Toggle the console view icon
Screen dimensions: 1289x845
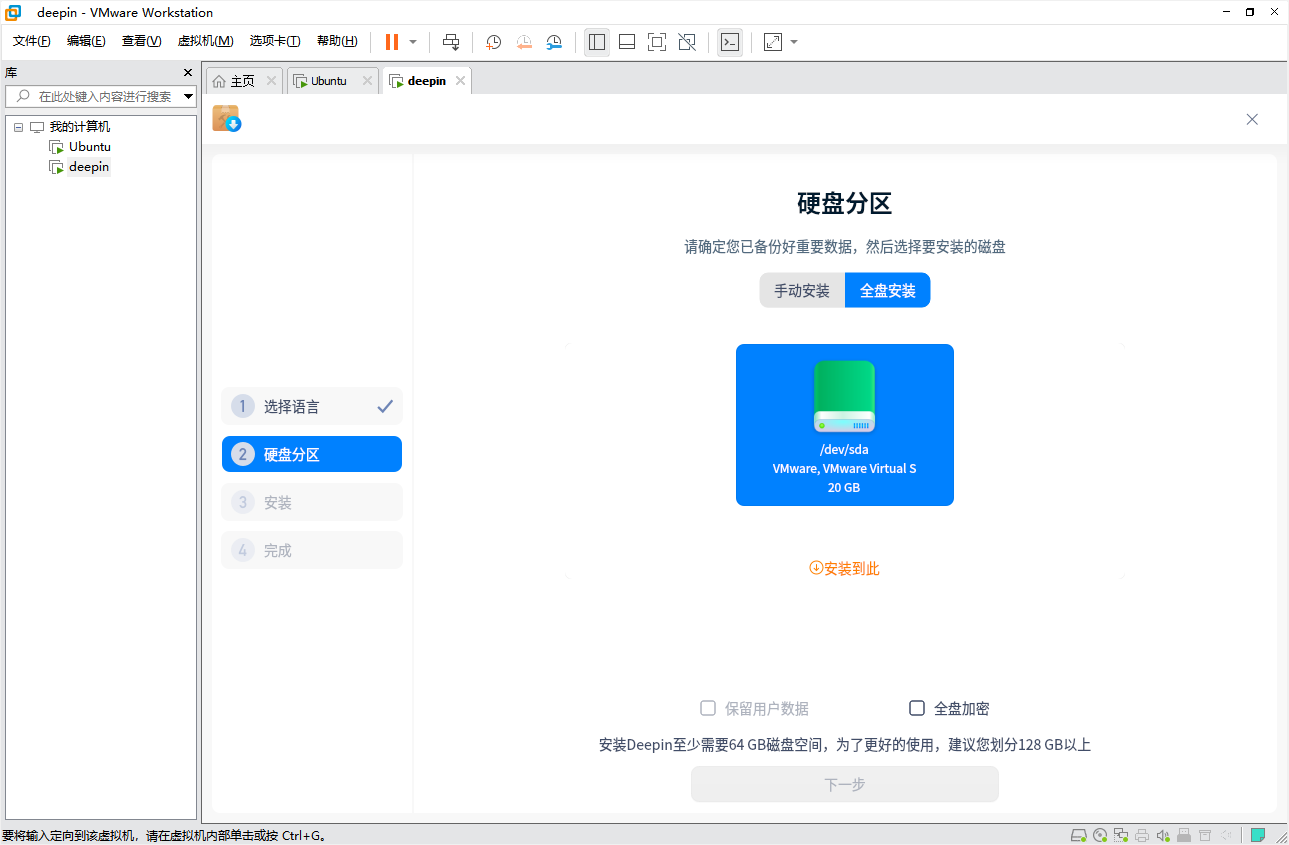pos(730,42)
